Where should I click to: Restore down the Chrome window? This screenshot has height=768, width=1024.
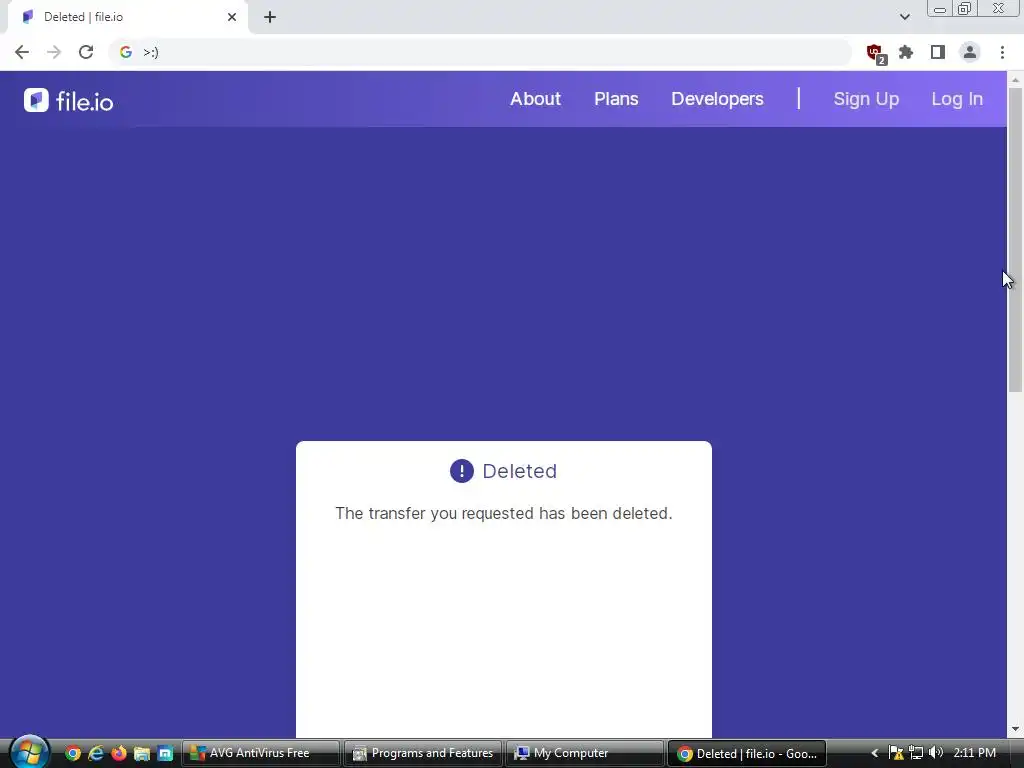(964, 9)
